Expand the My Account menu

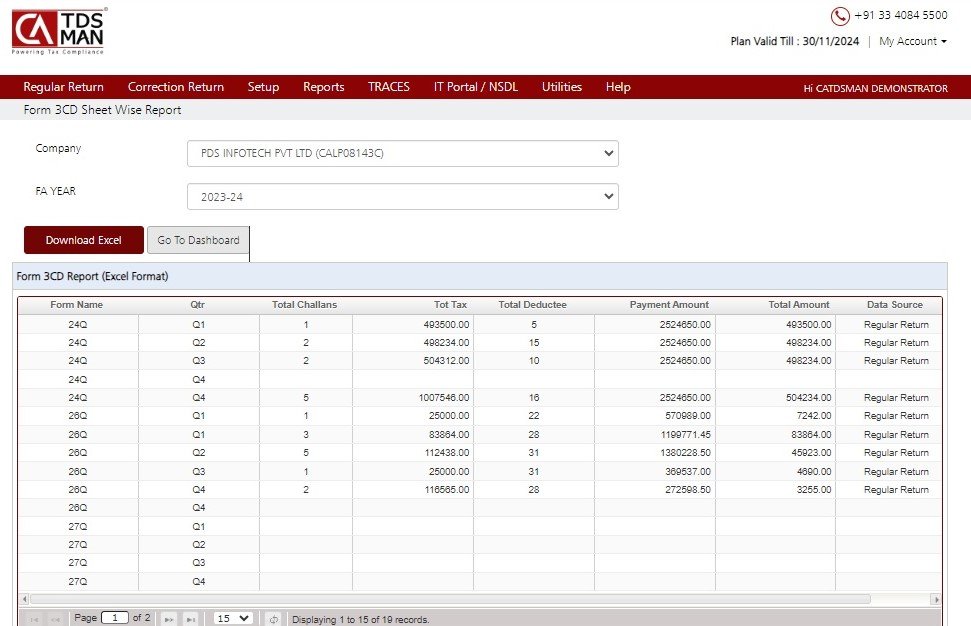(911, 41)
